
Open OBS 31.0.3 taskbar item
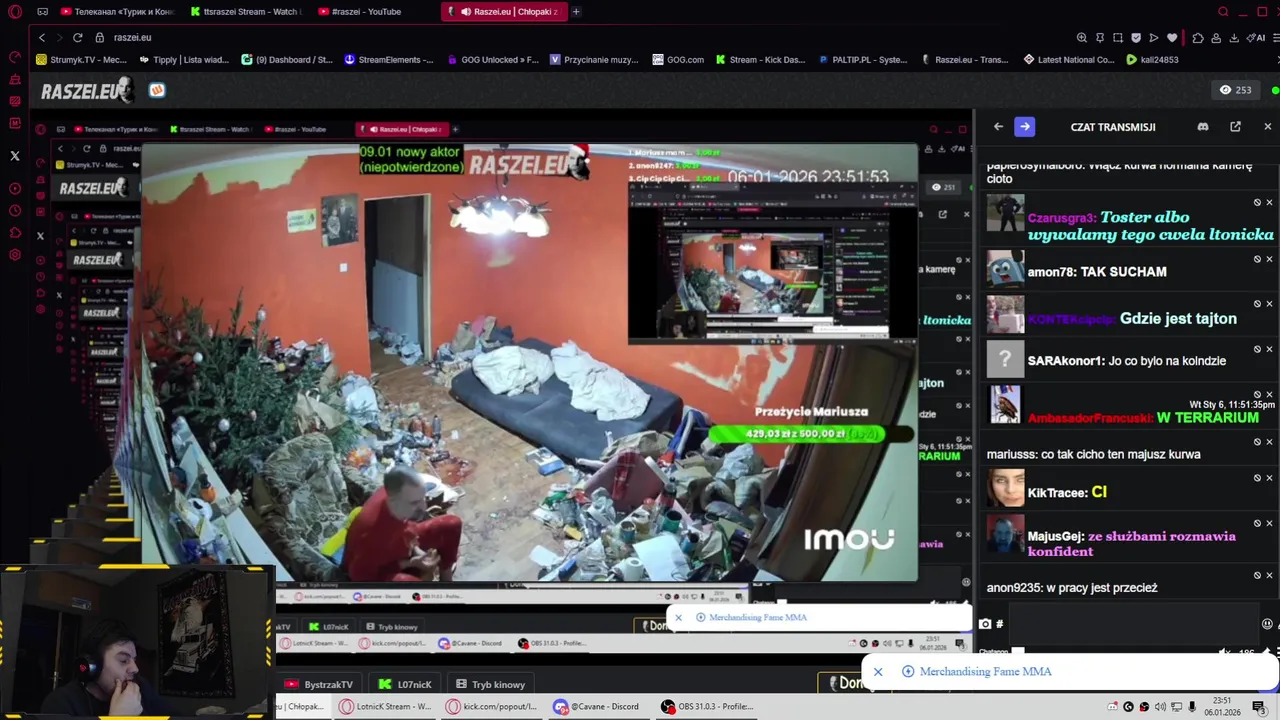pos(707,706)
